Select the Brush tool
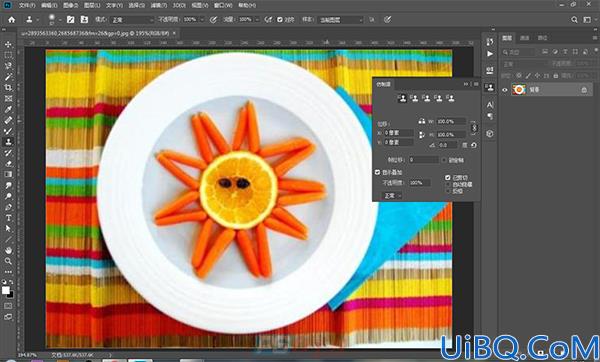The width and height of the screenshot is (600, 362). 8,131
